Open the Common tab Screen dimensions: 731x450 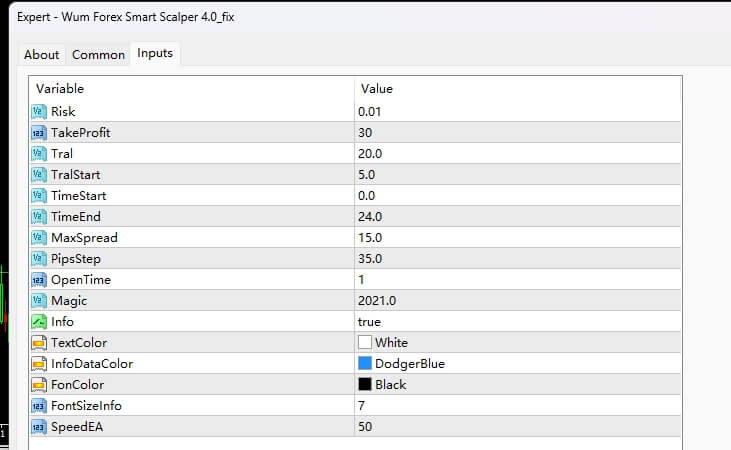(x=98, y=55)
